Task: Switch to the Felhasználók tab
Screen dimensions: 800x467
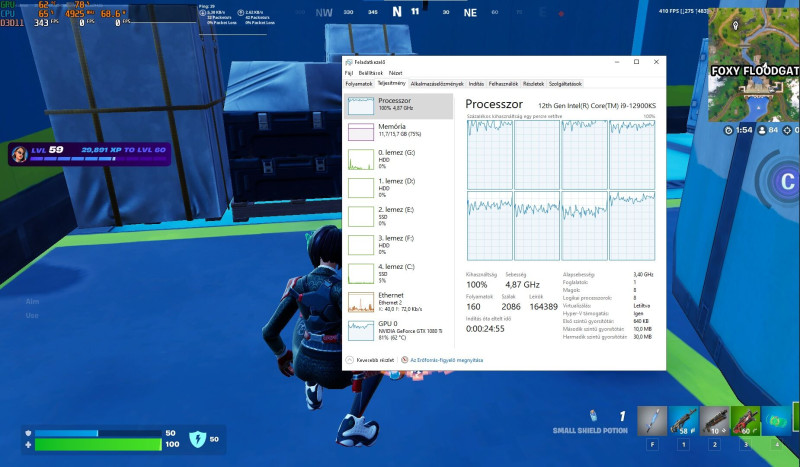Action: click(x=503, y=84)
